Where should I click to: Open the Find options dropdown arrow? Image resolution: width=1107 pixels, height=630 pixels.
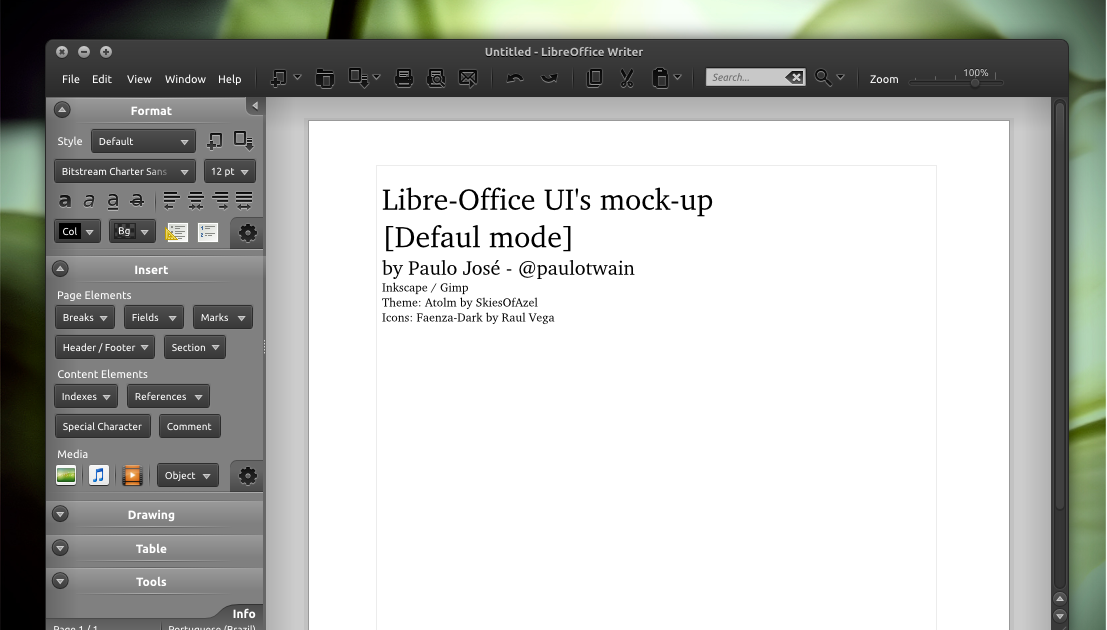coord(840,77)
